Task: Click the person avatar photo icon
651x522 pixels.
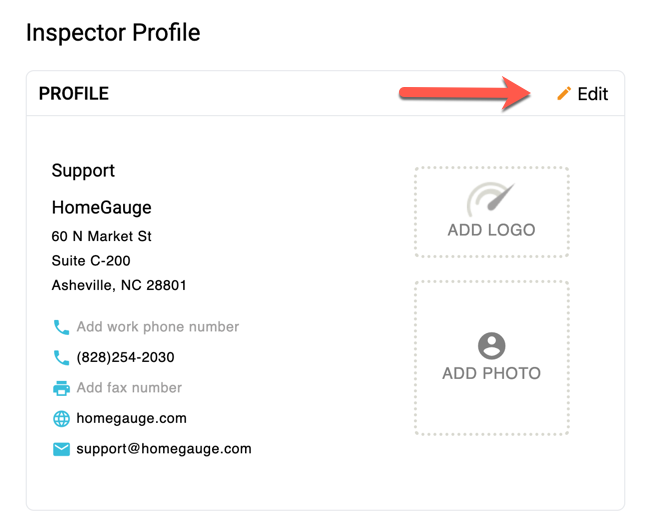Action: (x=491, y=346)
